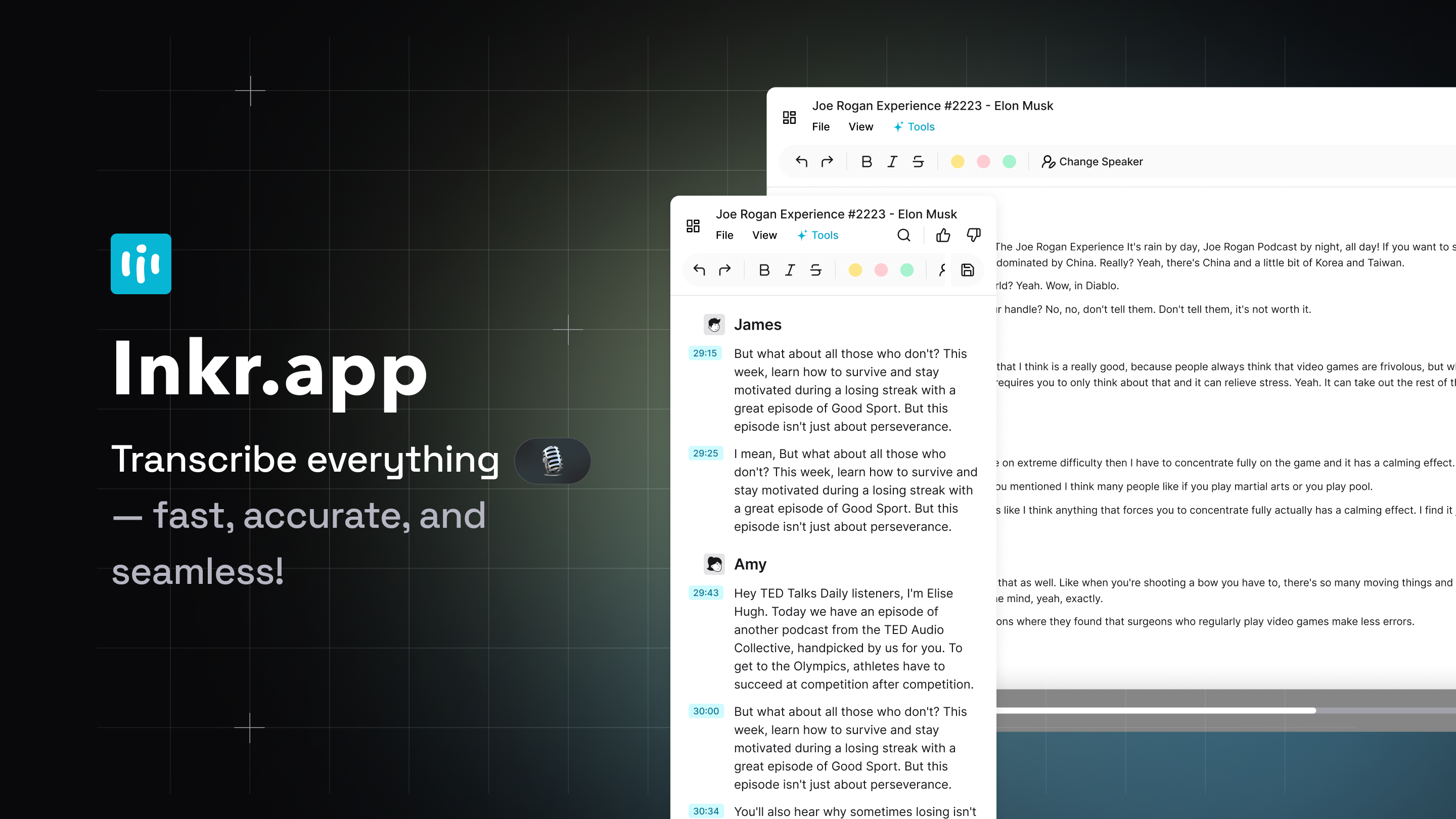
Task: Give the transcript a thumbs up
Action: [943, 235]
